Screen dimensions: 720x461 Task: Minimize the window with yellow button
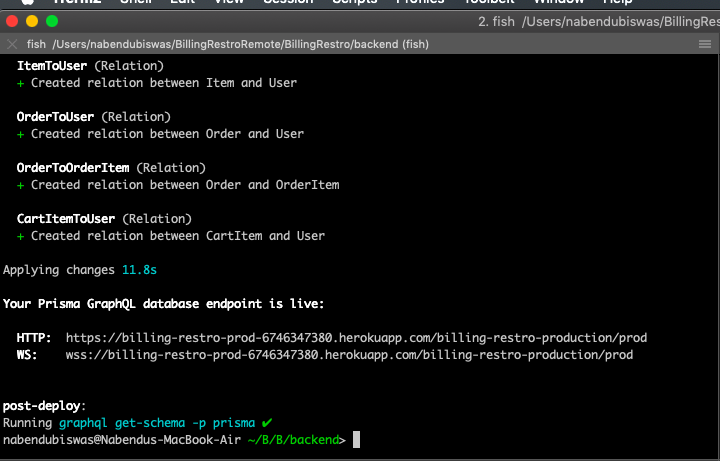click(x=32, y=21)
